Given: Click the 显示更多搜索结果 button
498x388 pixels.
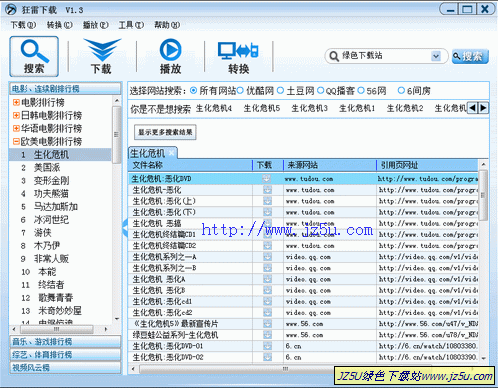Looking at the screenshot, I should (165, 132).
